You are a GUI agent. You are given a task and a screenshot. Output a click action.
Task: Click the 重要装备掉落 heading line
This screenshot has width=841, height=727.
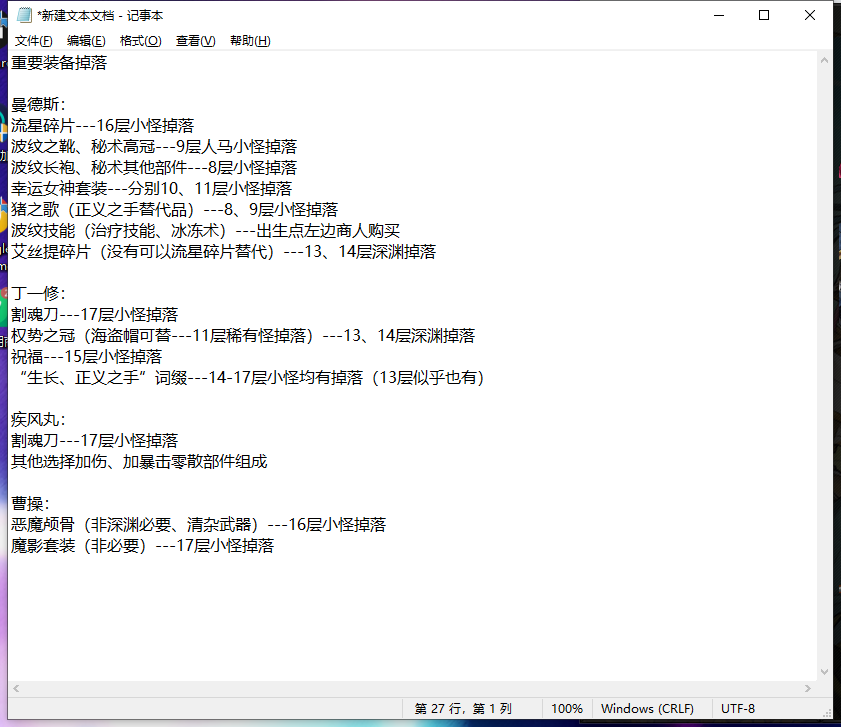[x=59, y=63]
